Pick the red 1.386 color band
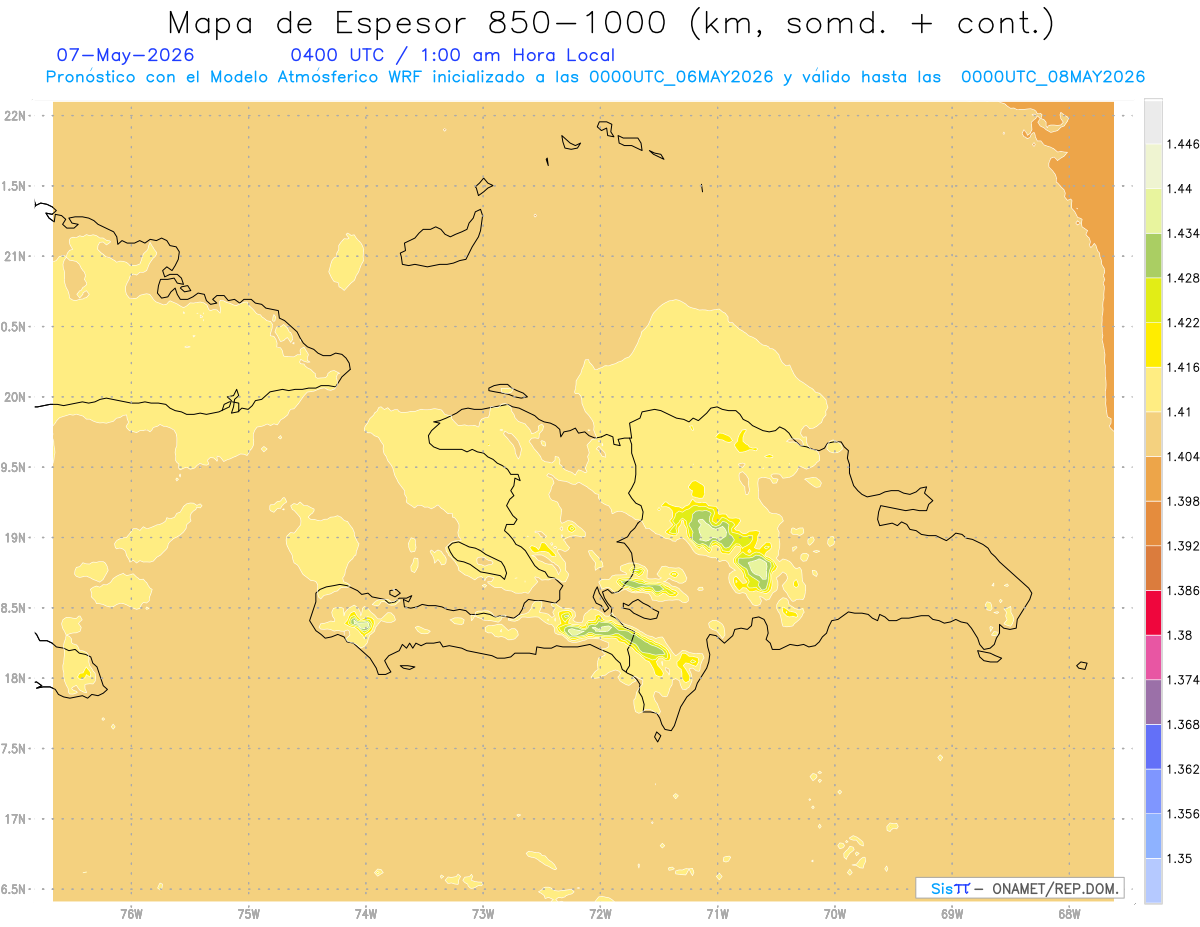The width and height of the screenshot is (1200, 927). pos(1153,612)
